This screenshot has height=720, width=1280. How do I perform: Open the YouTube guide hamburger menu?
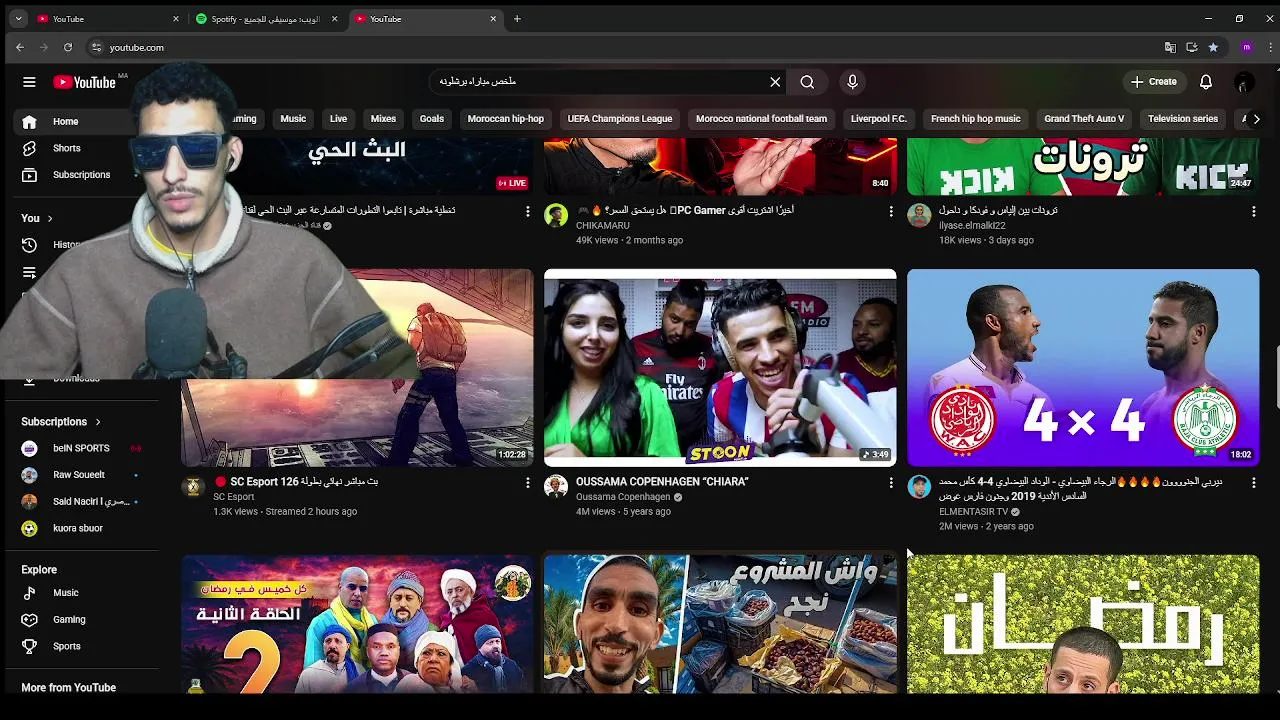(x=29, y=82)
